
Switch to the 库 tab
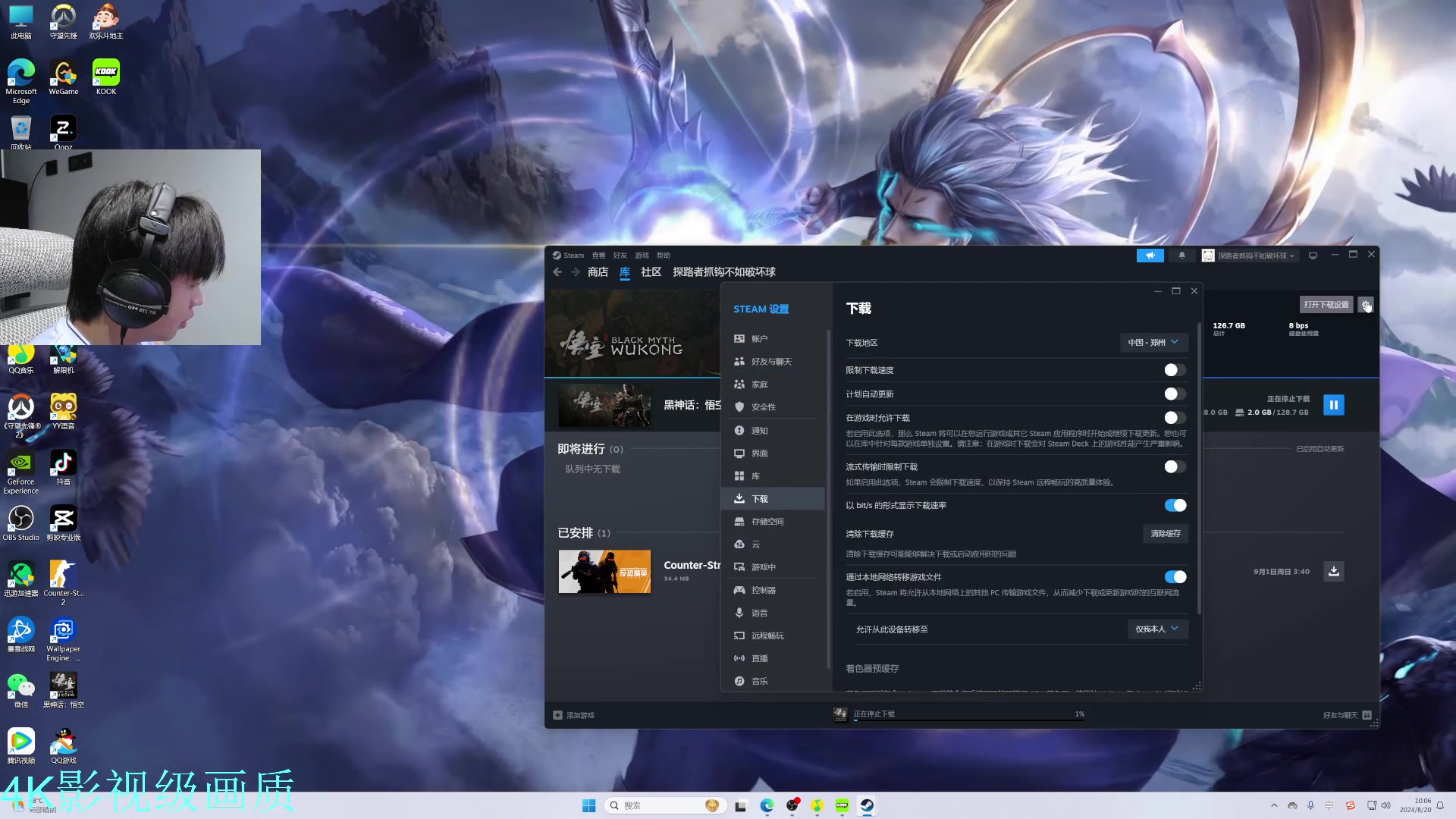click(625, 272)
